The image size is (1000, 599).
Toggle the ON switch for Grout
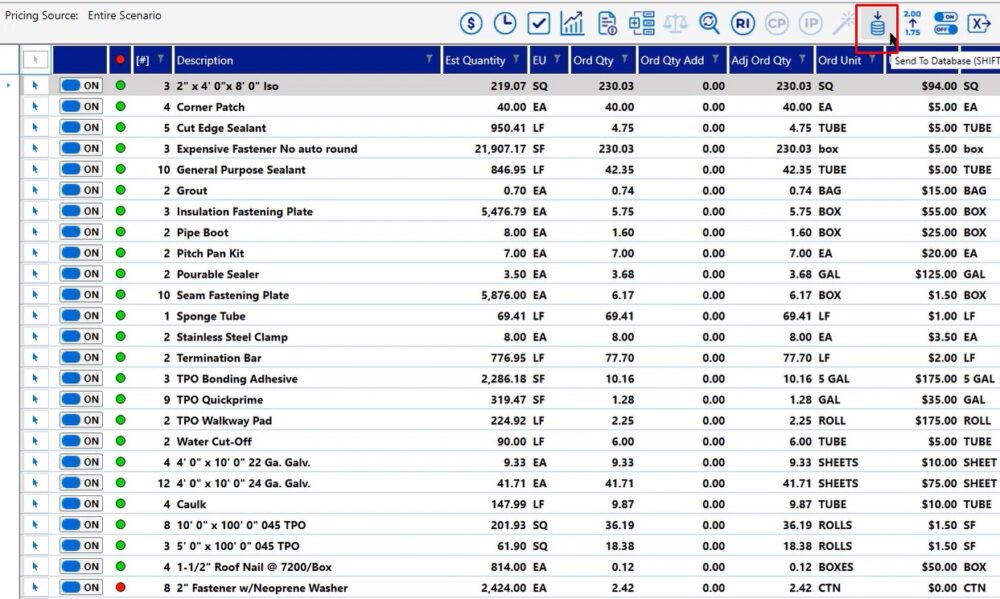point(81,190)
